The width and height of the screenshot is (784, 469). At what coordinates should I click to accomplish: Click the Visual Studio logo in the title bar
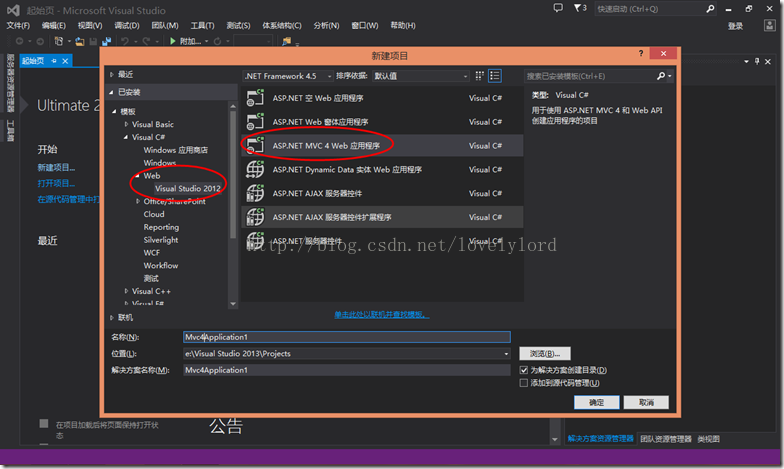pyautogui.click(x=13, y=10)
